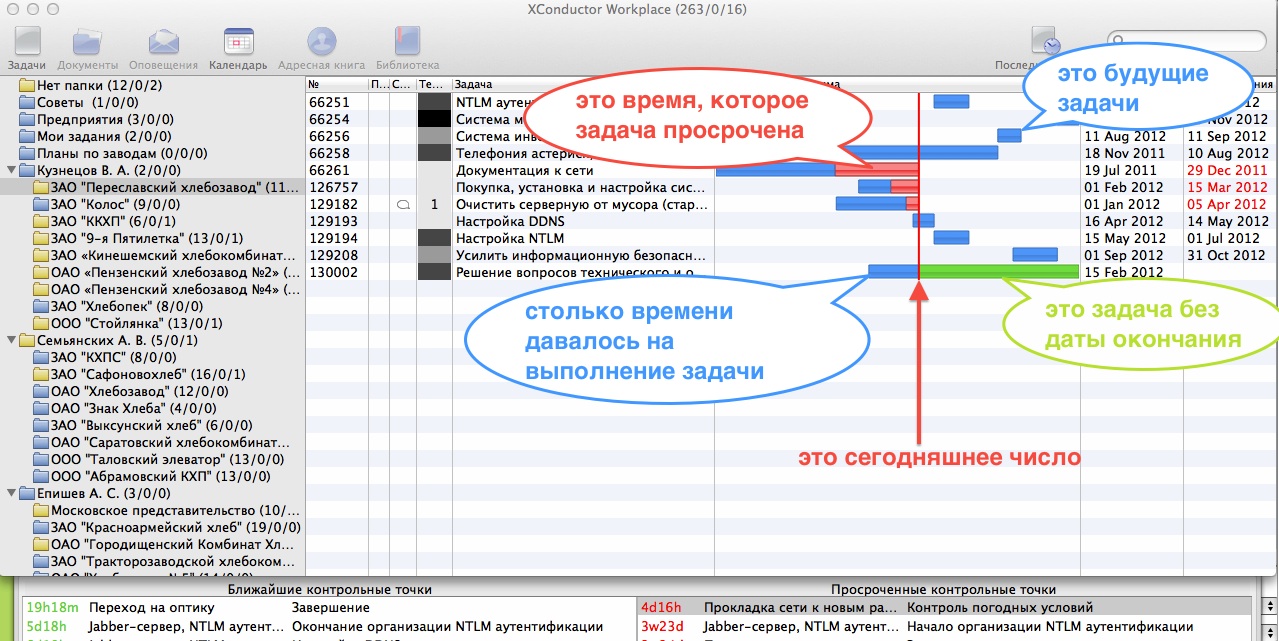
Task: Click the green bar of task 130002
Action: pos(998,271)
